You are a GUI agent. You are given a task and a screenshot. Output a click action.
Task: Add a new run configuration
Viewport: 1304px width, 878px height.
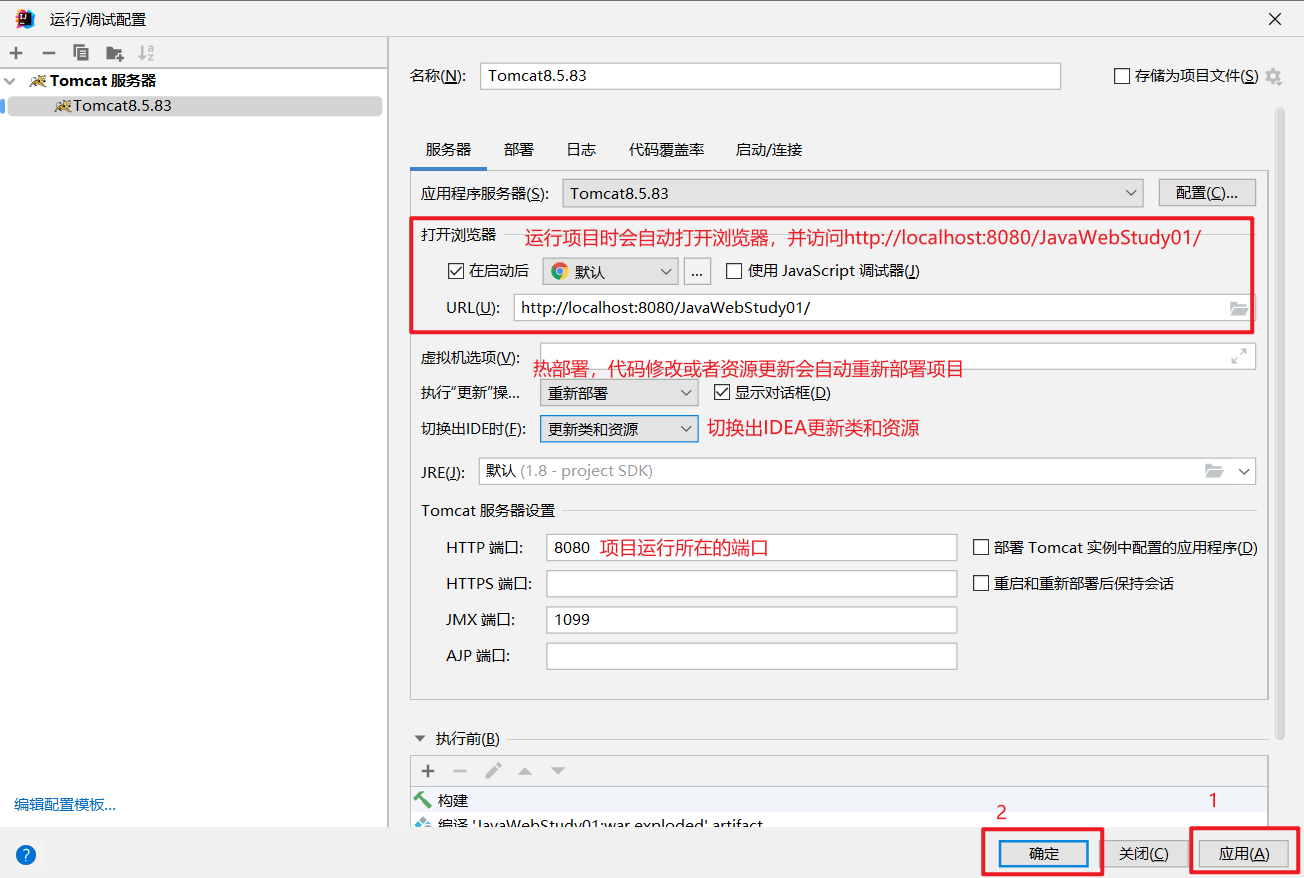16,53
